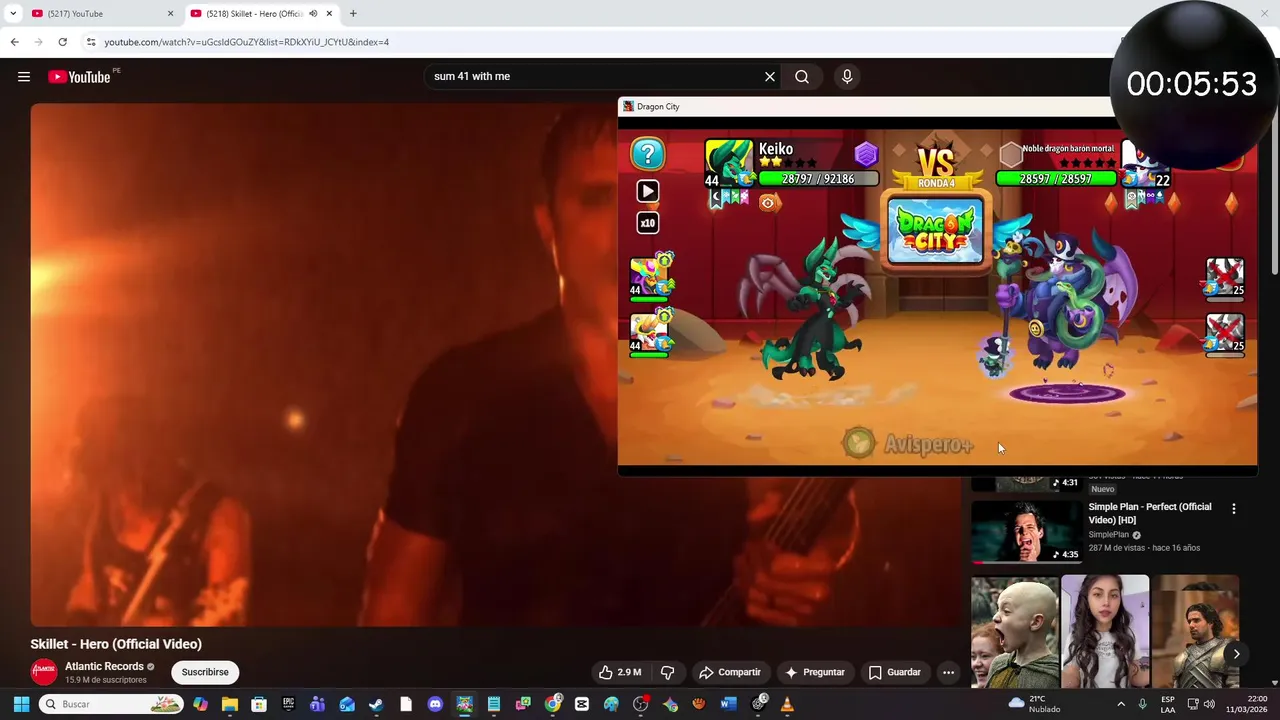
Task: Open a new browser tab
Action: pos(353,14)
